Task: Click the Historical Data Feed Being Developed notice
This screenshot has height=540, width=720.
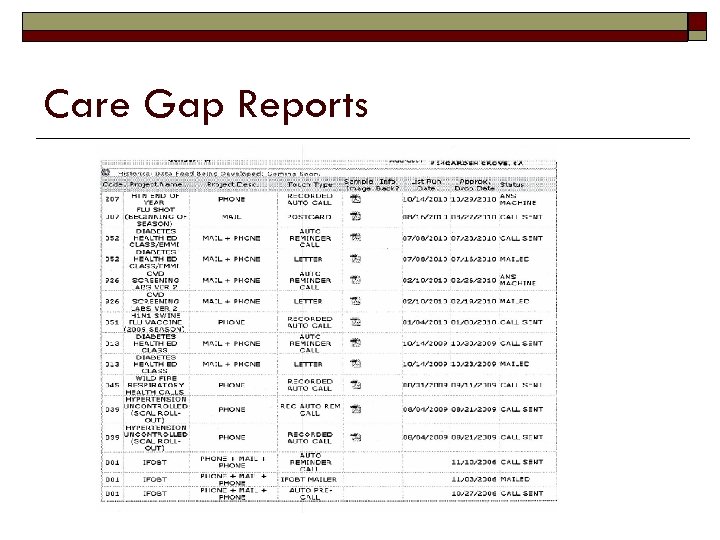Action: [x=219, y=174]
